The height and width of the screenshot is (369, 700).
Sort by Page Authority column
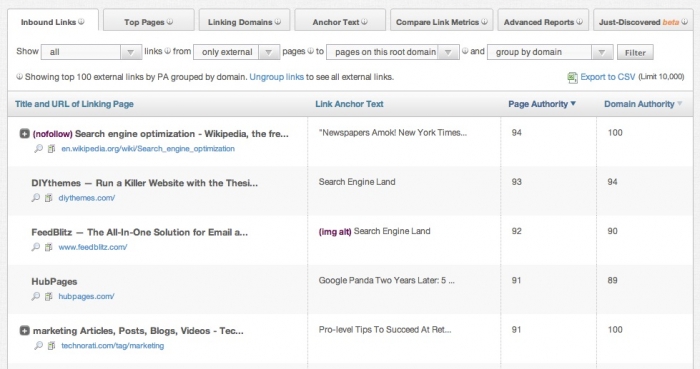point(542,104)
